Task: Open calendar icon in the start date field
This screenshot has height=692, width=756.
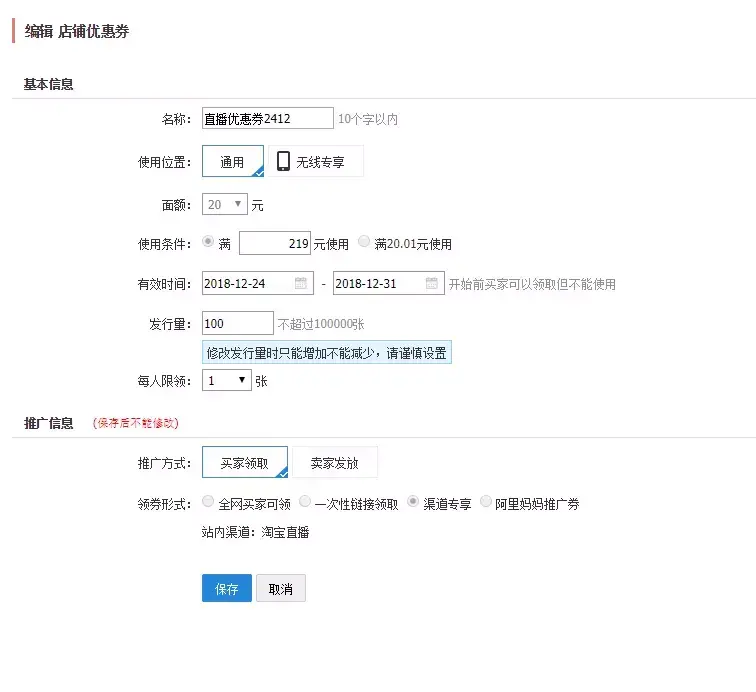Action: tap(301, 283)
